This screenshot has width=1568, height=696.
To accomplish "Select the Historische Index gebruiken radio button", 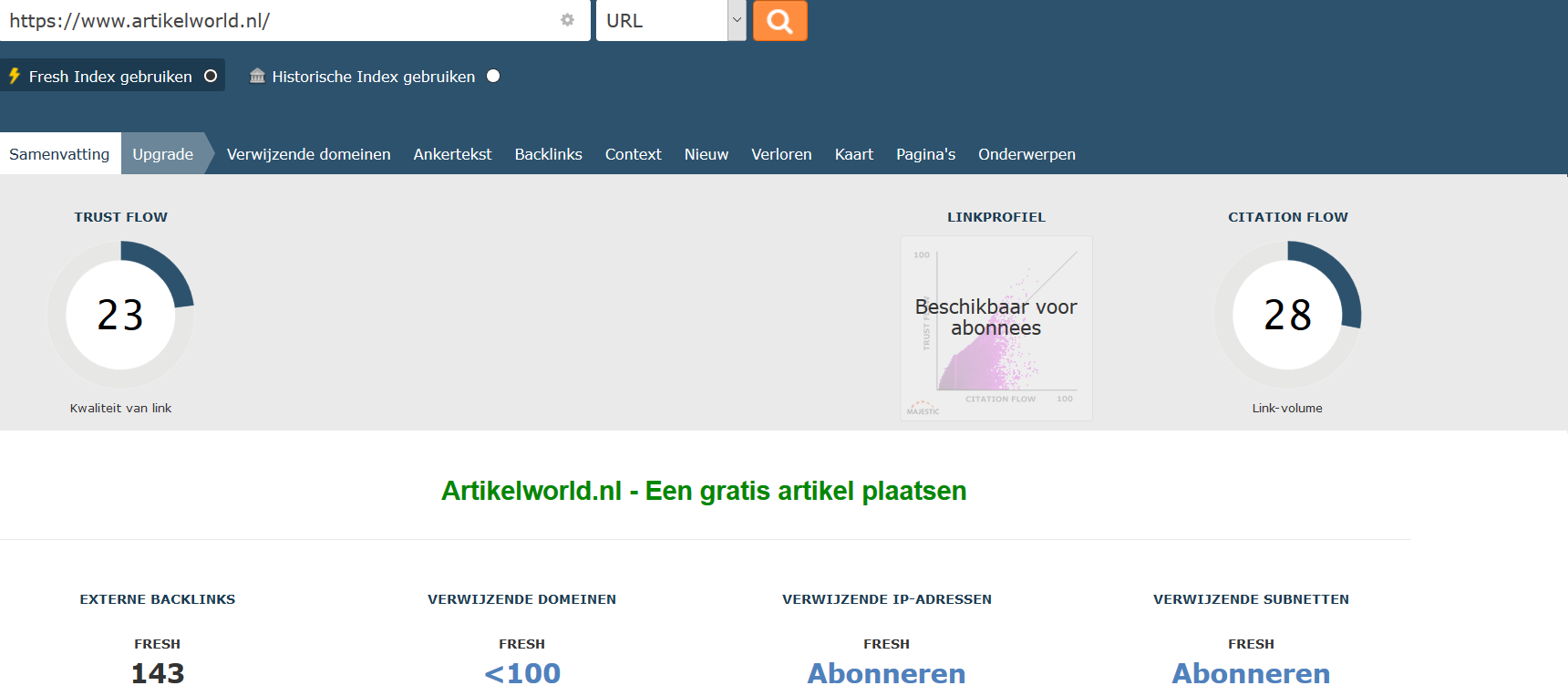I will tap(493, 76).
